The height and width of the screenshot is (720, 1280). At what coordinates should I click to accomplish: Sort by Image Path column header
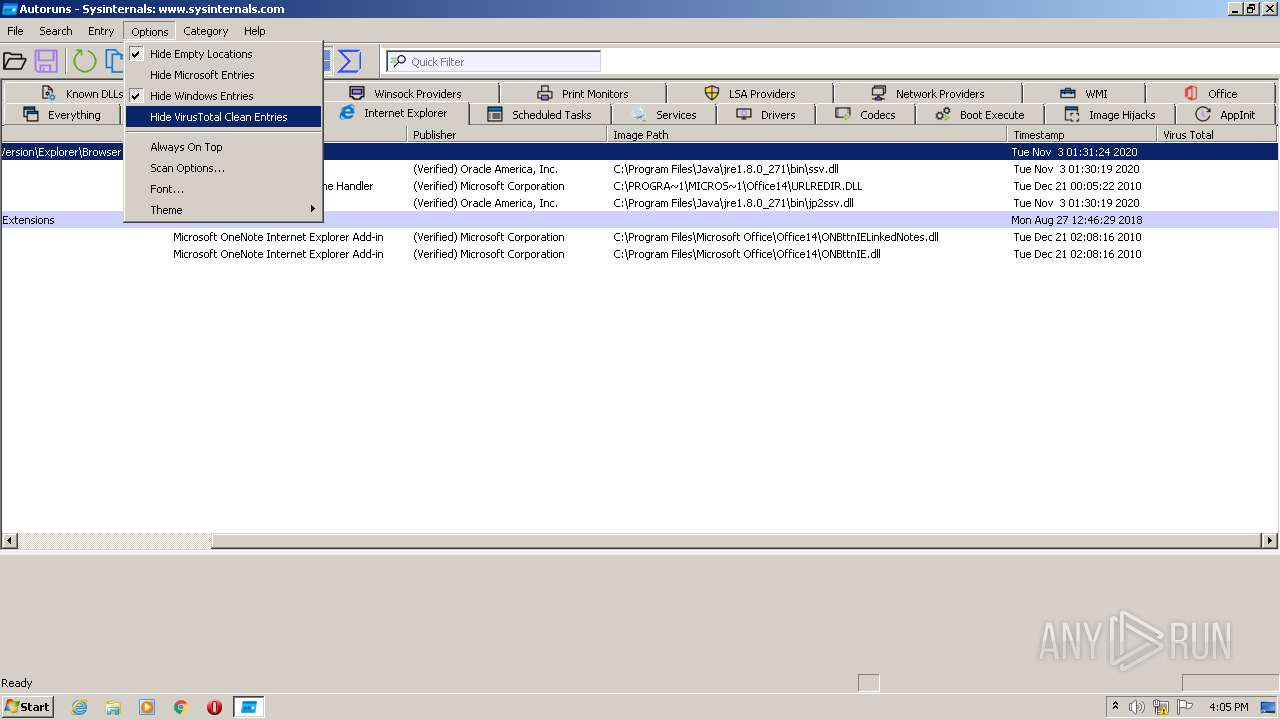click(x=807, y=134)
